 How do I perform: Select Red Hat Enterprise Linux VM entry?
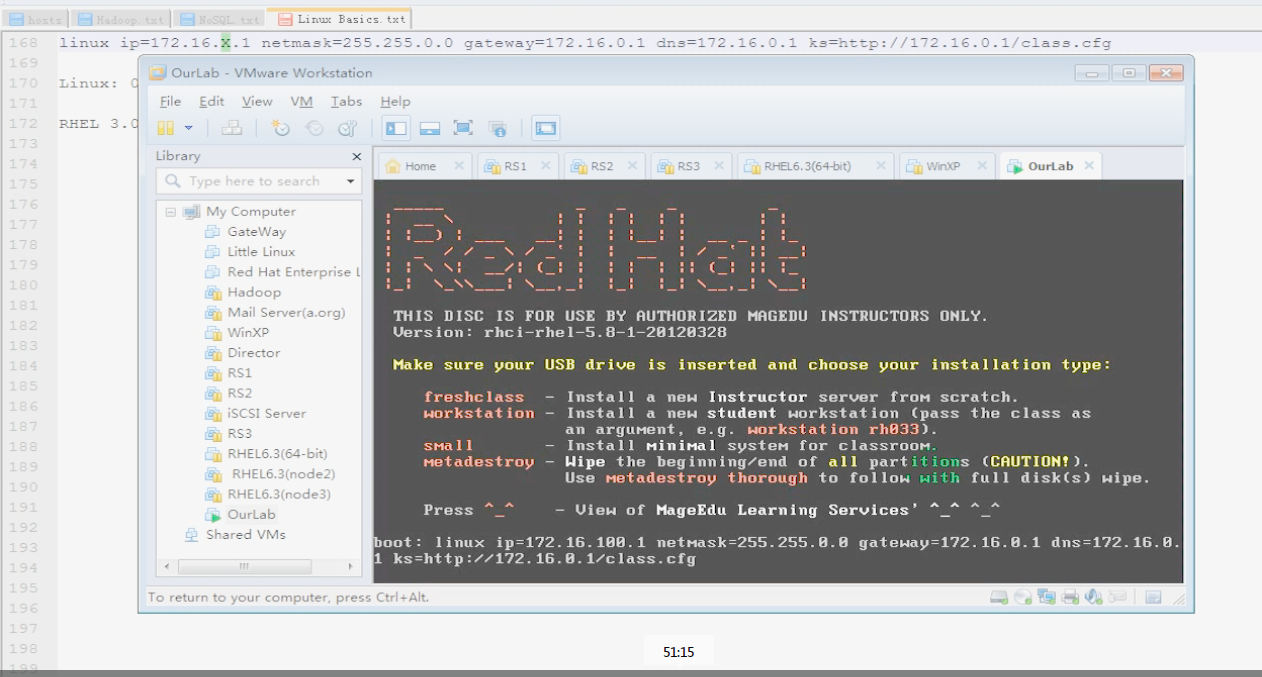pyautogui.click(x=283, y=272)
